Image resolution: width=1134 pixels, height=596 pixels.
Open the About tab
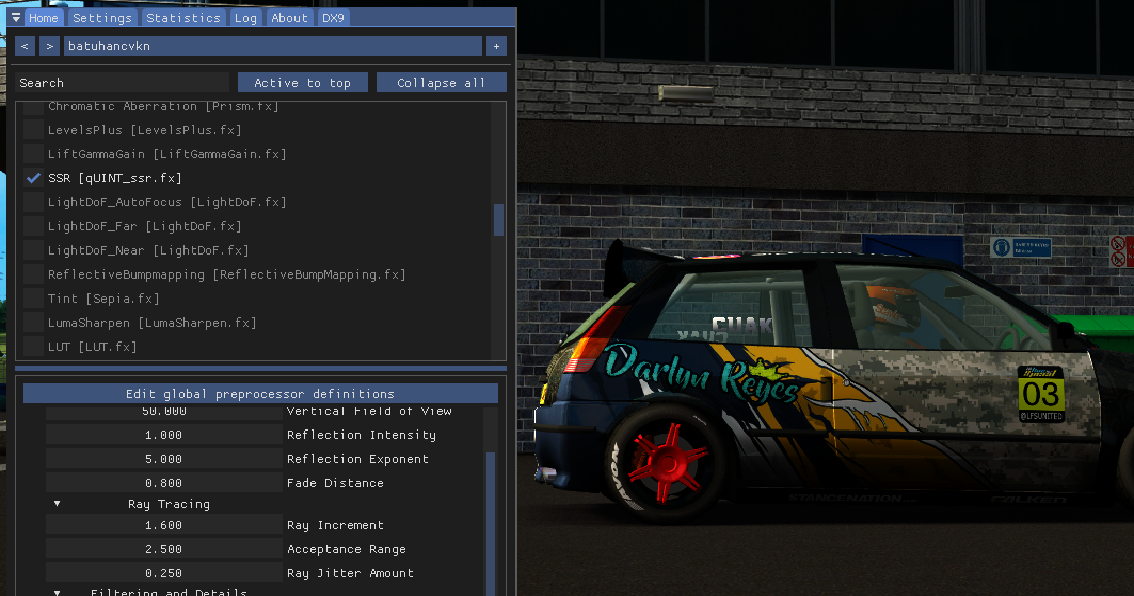coord(289,17)
